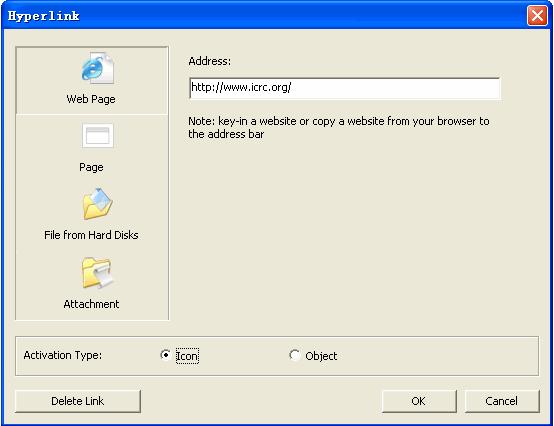Close the Hyperlink dialog window
Viewport: 554px width, 426px height.
[537, 16]
